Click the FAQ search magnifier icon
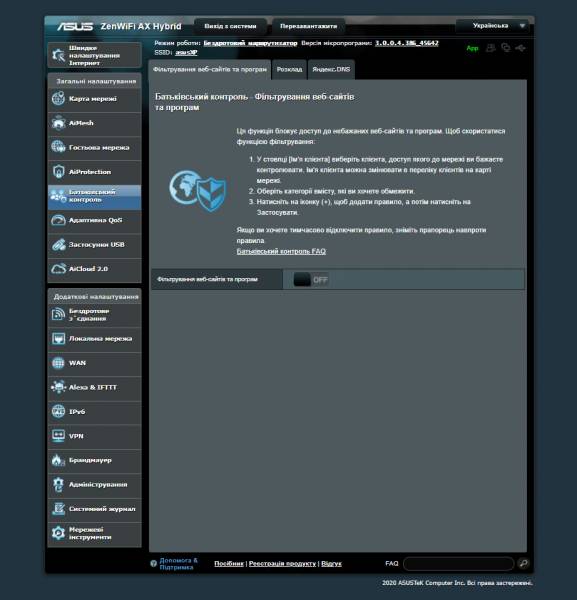 523,563
